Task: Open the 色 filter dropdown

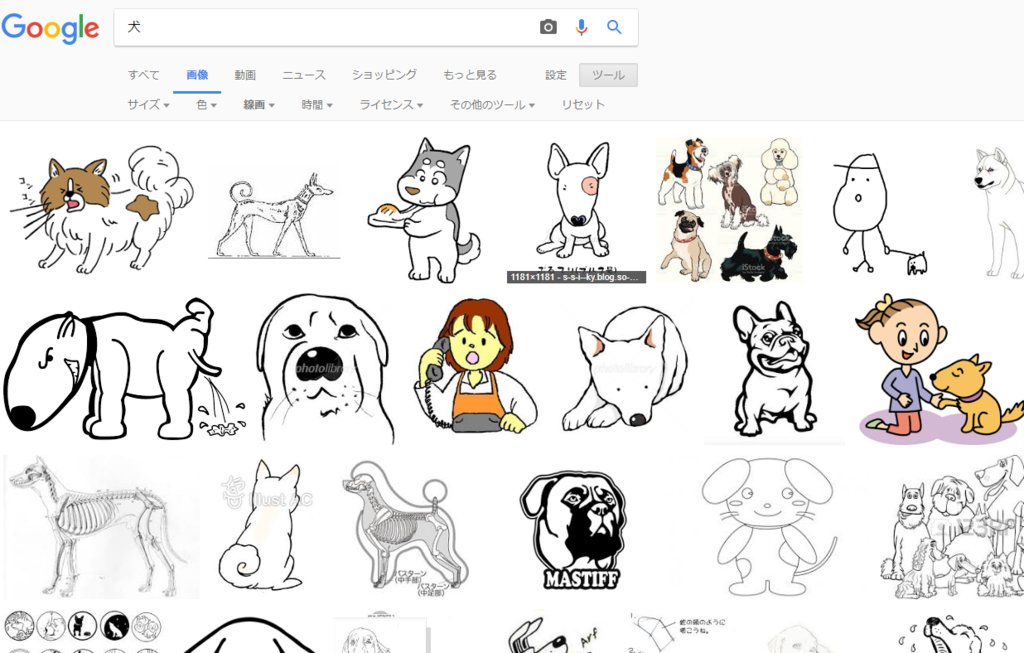Action: pos(206,104)
